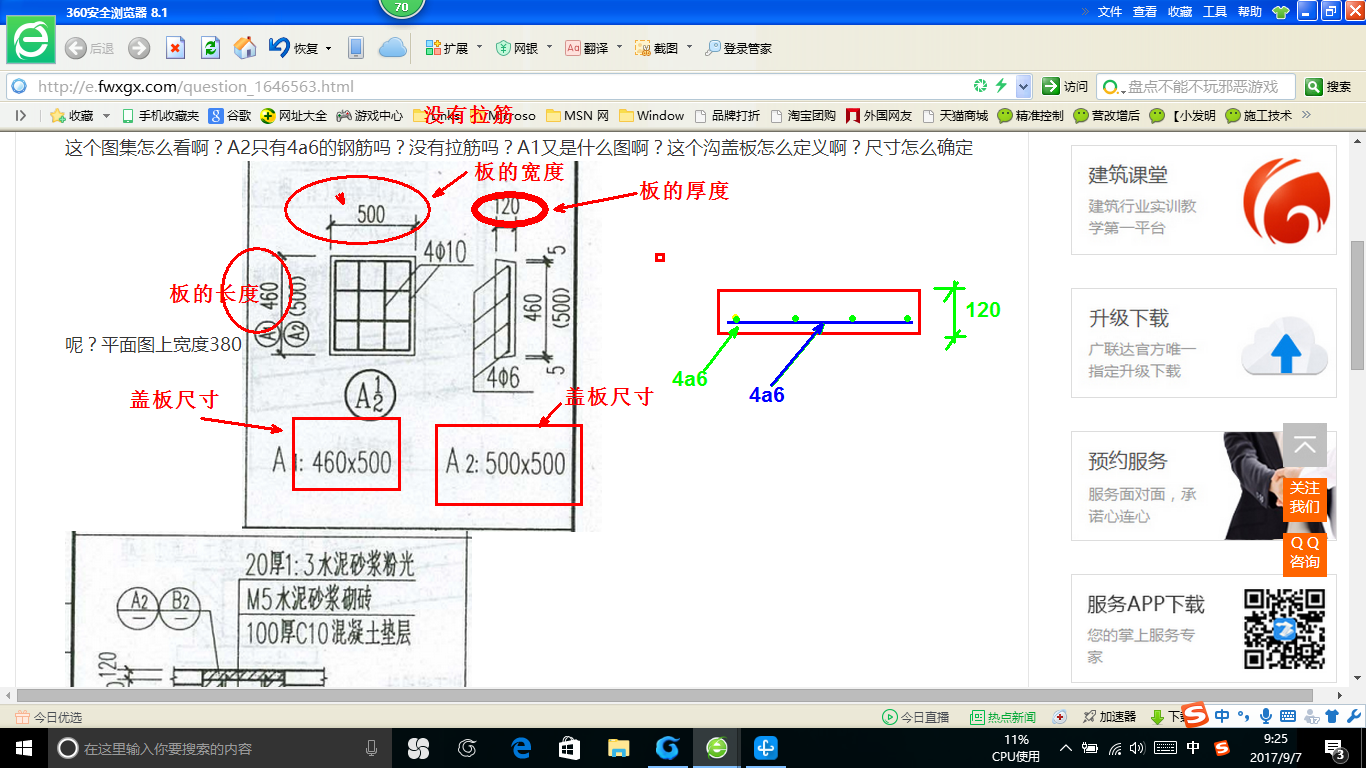1366x768 pixels.
Task: Open the 施工技术 bookmark
Action: click(x=1258, y=116)
